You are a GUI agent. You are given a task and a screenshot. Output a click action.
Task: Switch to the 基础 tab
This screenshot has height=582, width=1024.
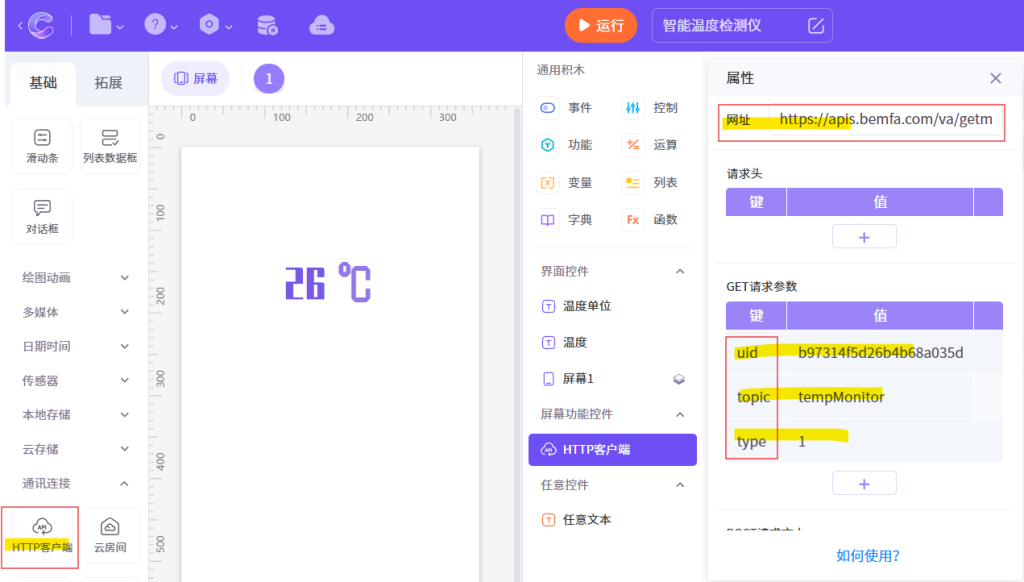click(x=43, y=82)
